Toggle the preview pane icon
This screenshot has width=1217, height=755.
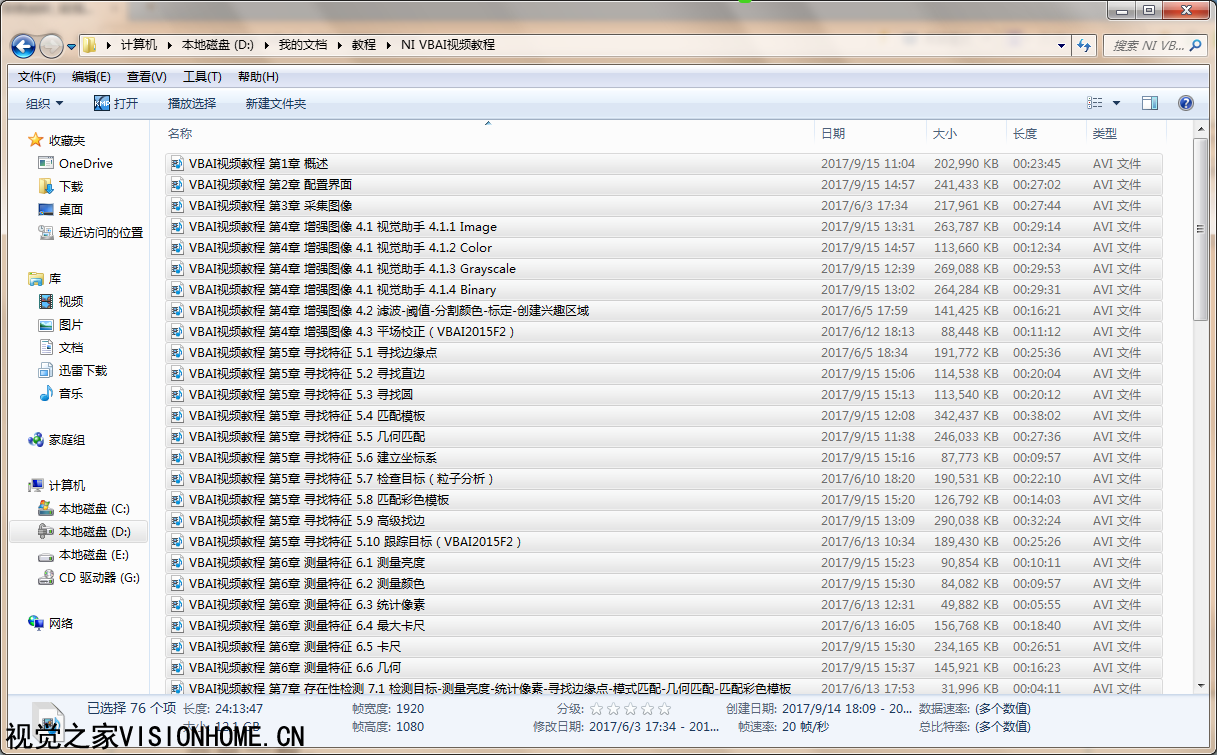(1150, 103)
